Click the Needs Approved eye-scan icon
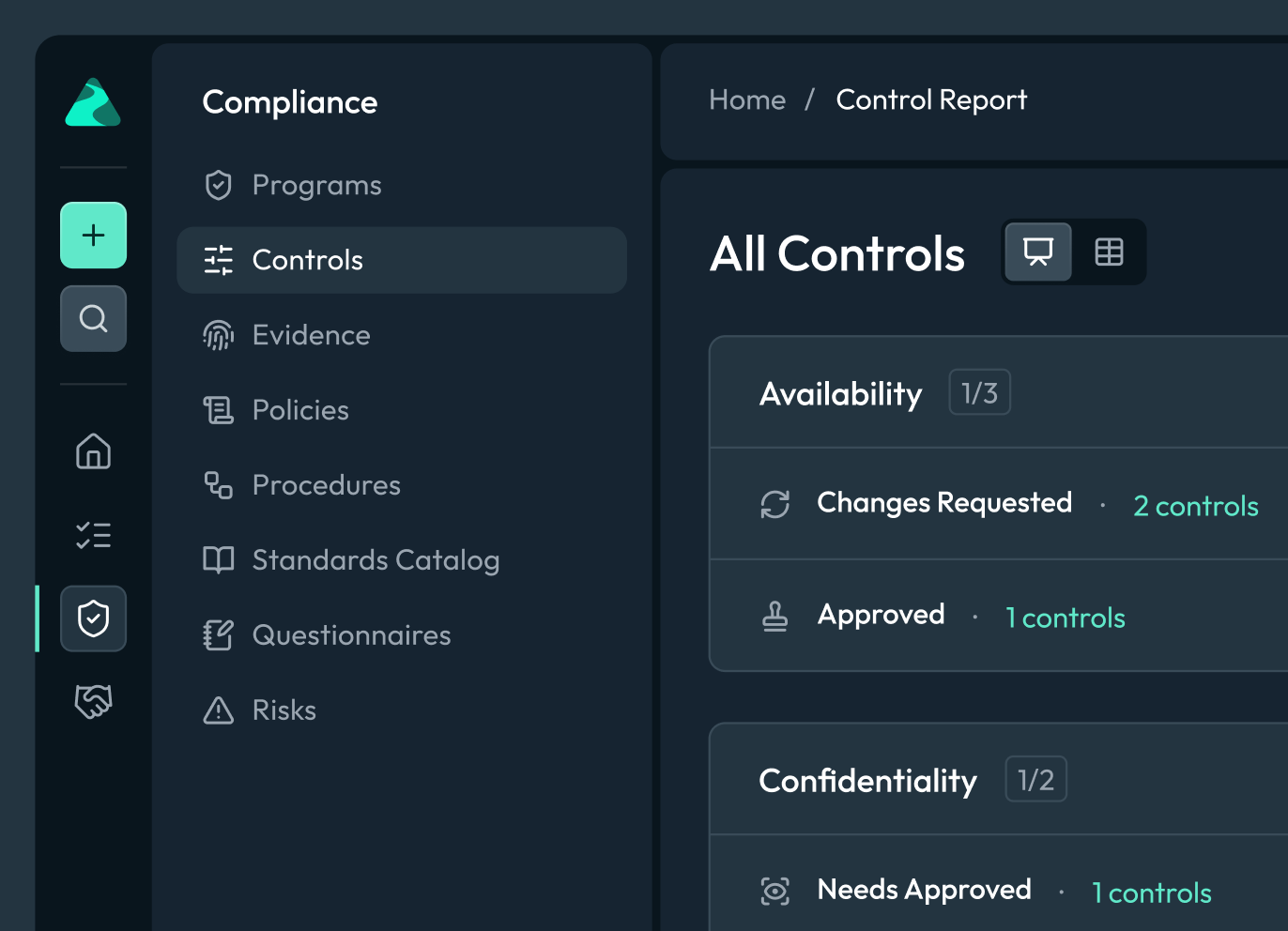This screenshot has height=931, width=1288. tap(775, 891)
